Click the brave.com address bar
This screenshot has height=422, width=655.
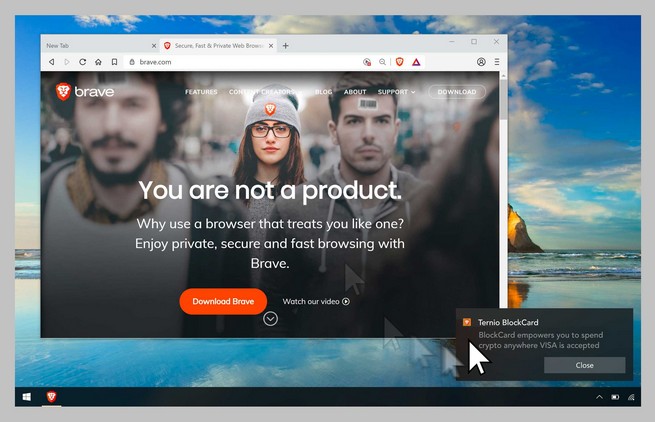[240, 62]
